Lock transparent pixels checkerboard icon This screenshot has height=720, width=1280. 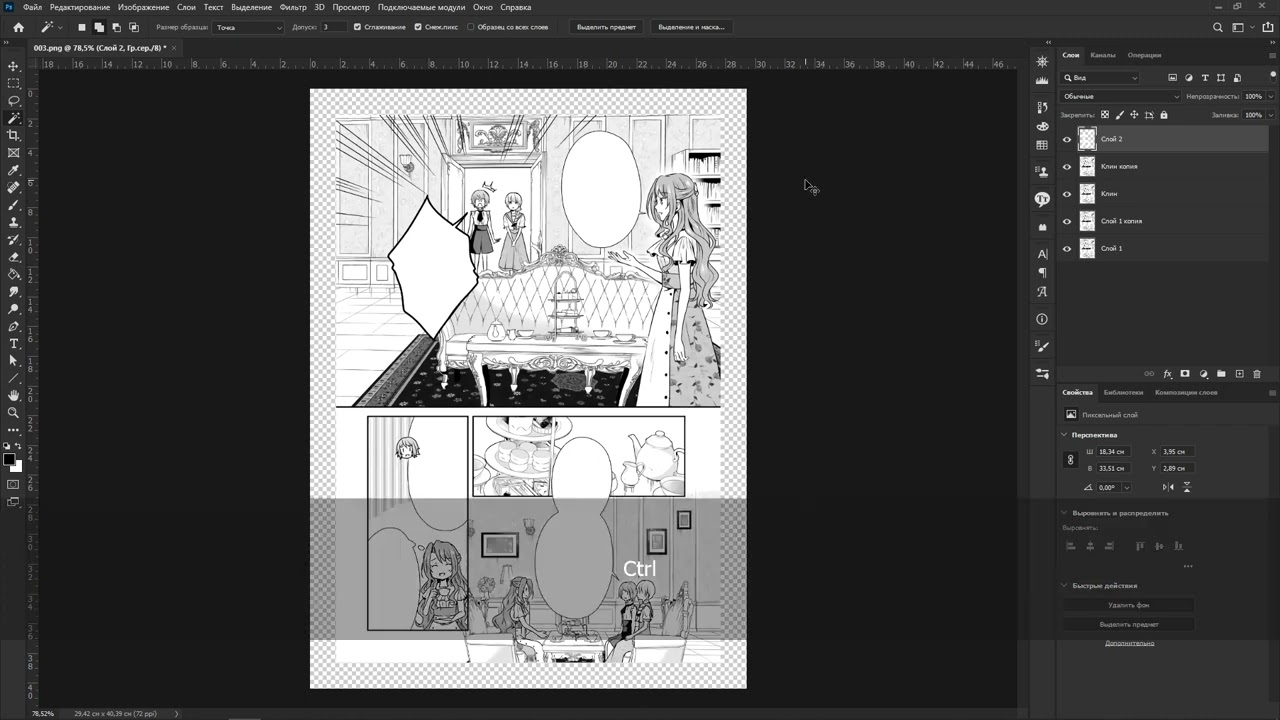pyautogui.click(x=1105, y=115)
